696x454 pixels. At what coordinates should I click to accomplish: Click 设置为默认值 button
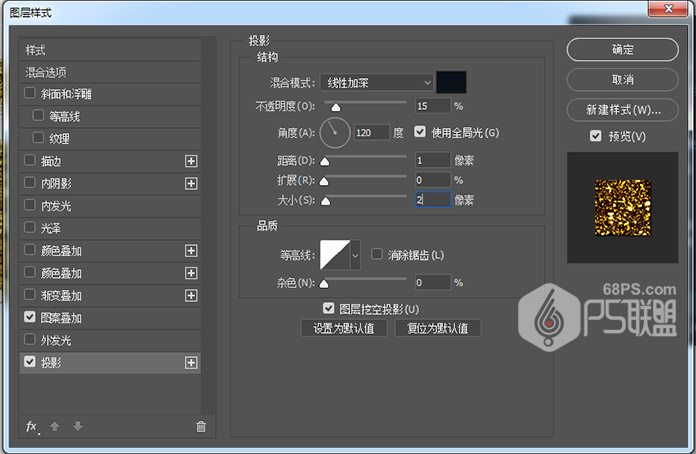(344, 328)
